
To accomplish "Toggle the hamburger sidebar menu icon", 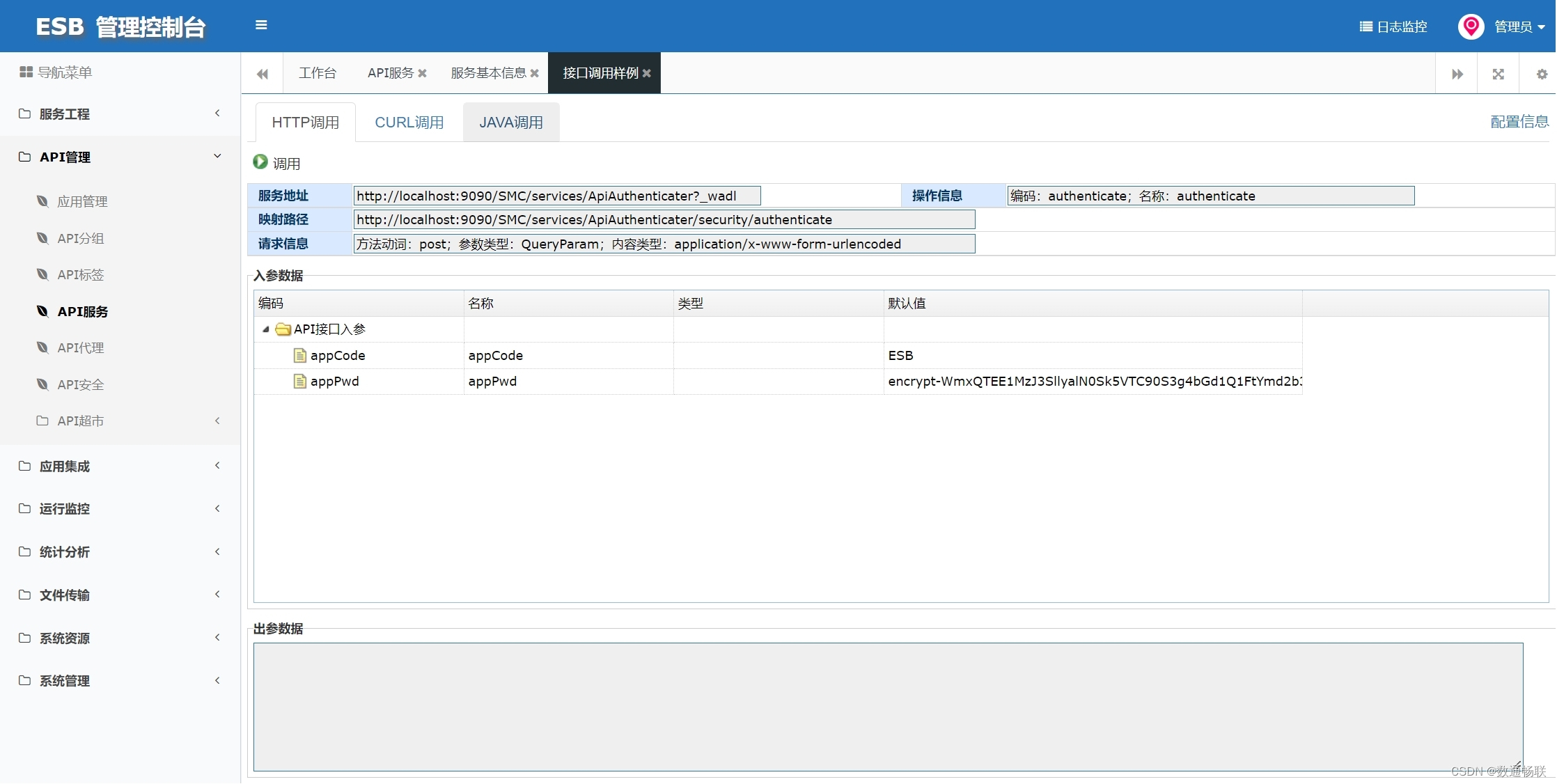I will (x=261, y=26).
